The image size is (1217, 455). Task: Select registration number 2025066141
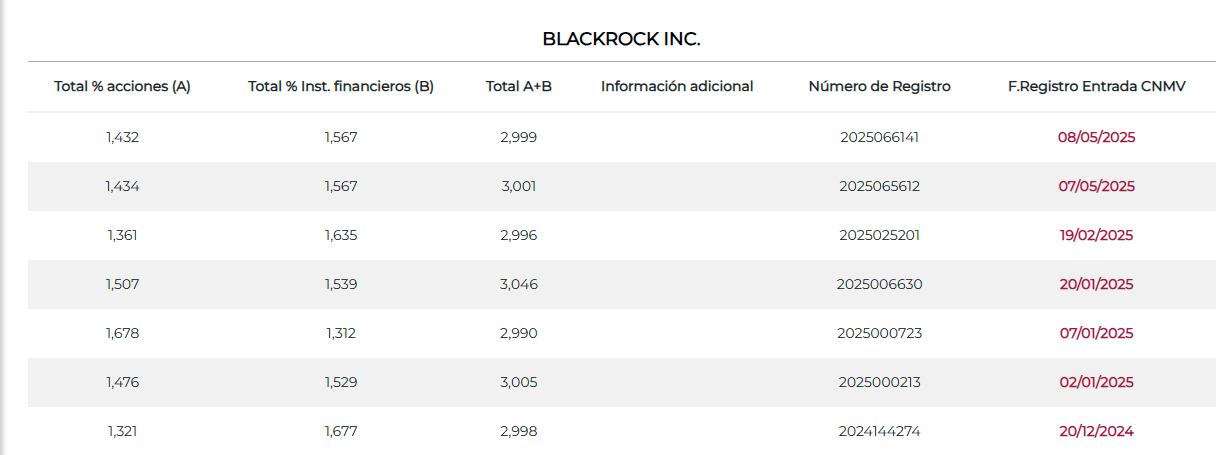880,137
